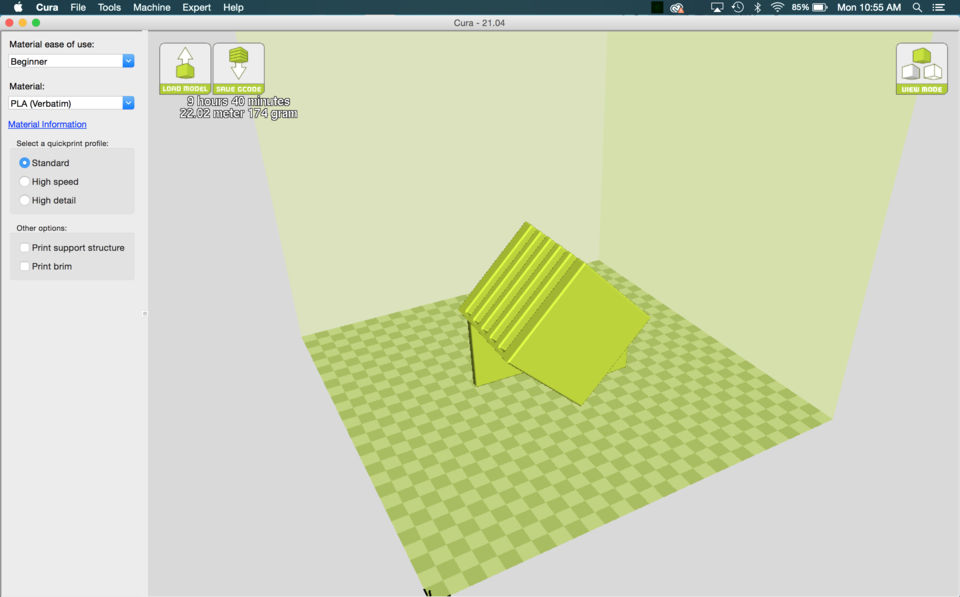This screenshot has height=597, width=960.
Task: Open the View Mode selector
Action: (x=921, y=66)
